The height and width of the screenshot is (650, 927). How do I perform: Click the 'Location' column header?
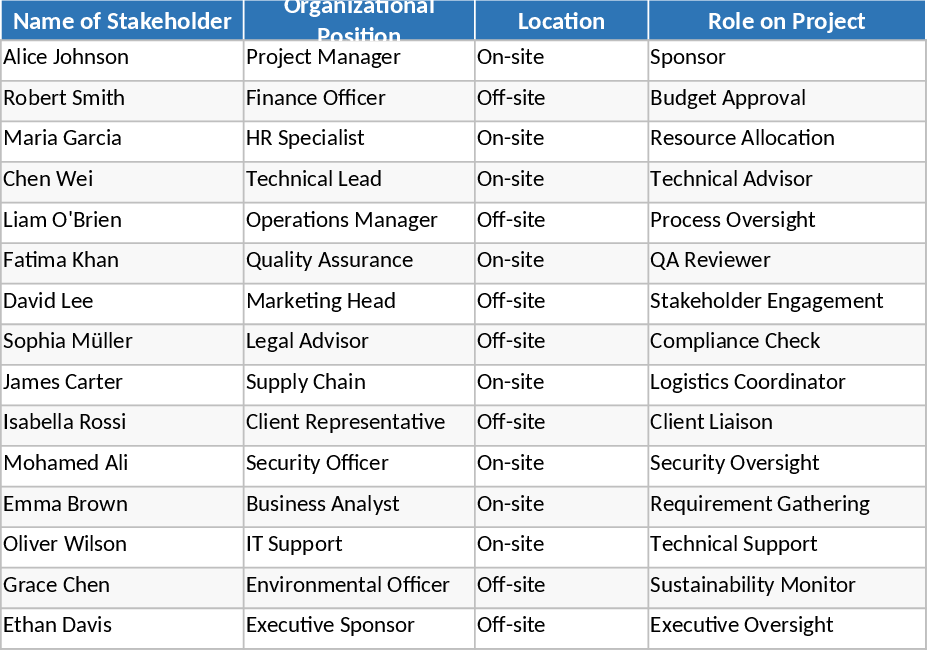[561, 21]
